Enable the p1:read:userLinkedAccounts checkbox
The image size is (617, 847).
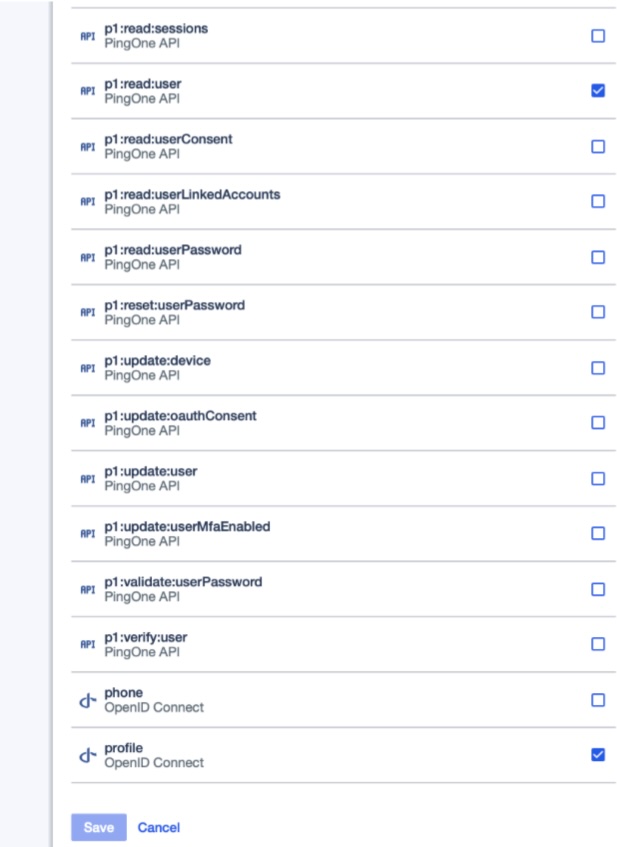point(598,201)
